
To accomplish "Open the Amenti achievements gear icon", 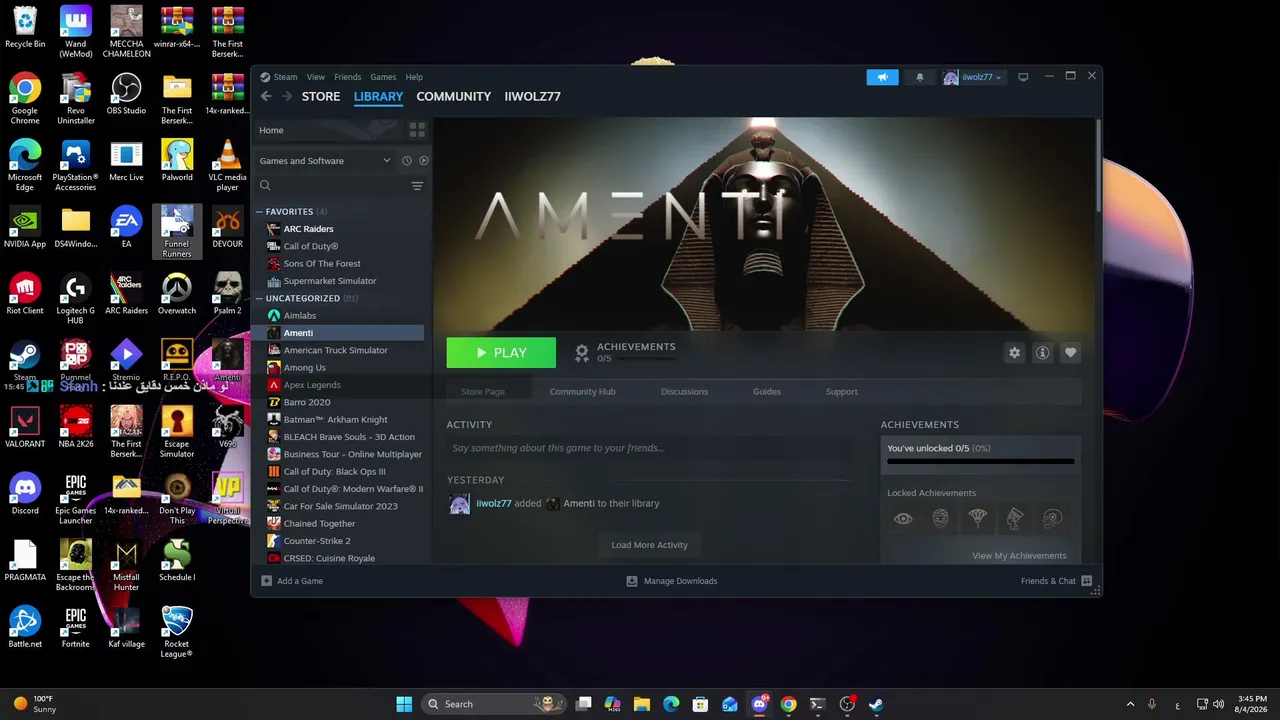I will [582, 352].
